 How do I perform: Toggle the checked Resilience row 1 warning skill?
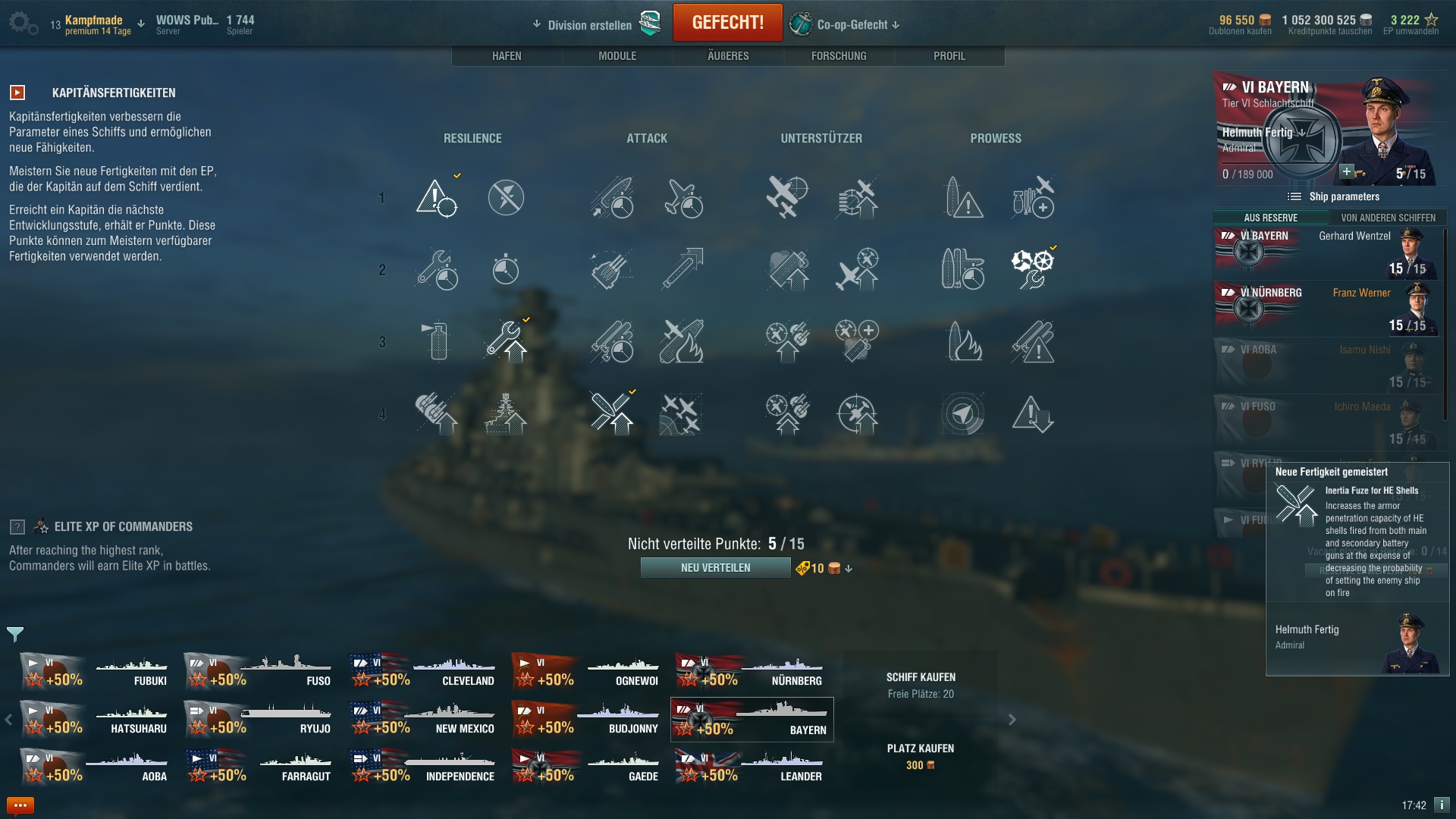point(438,198)
